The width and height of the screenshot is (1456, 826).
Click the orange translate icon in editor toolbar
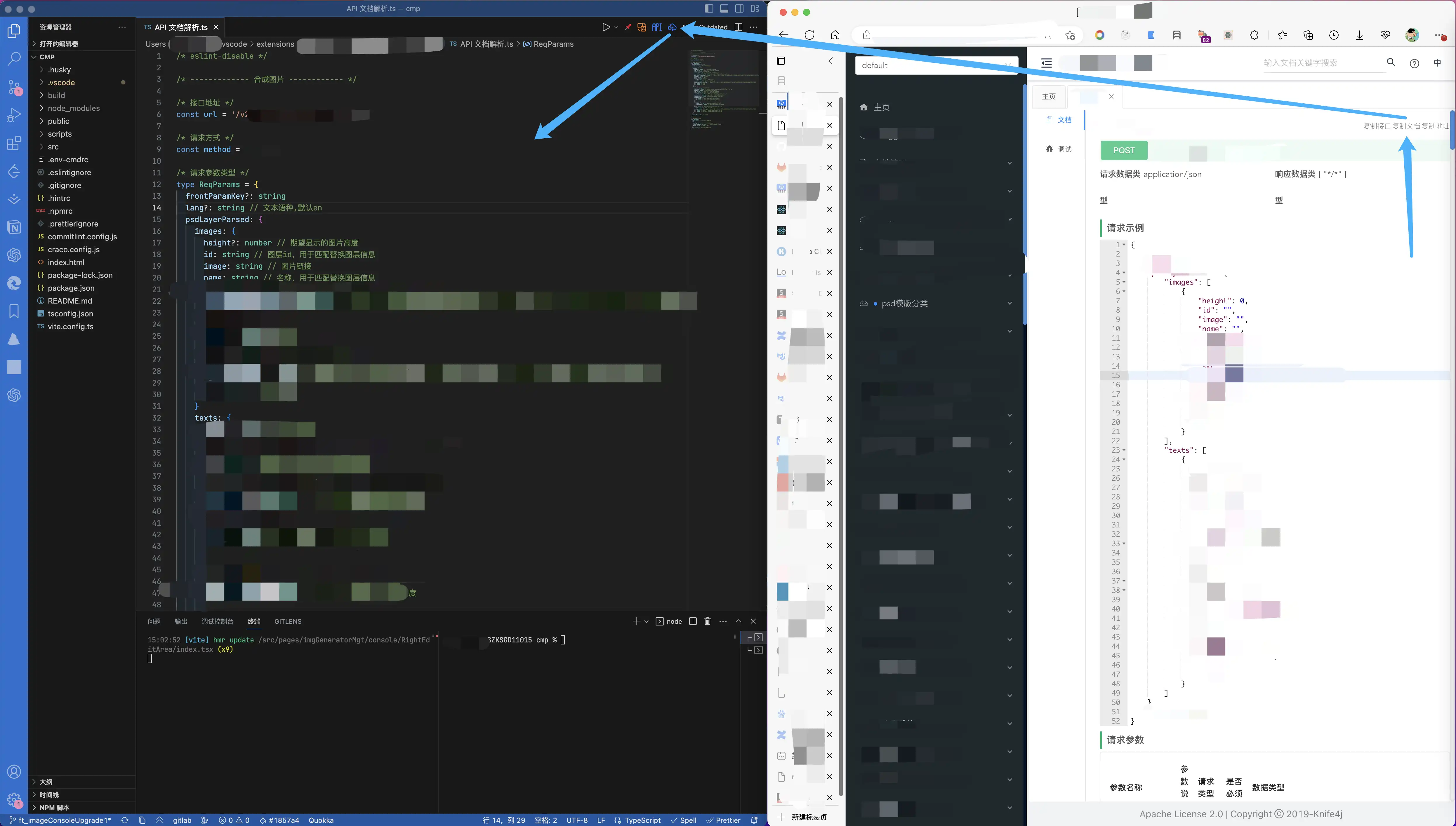642,27
